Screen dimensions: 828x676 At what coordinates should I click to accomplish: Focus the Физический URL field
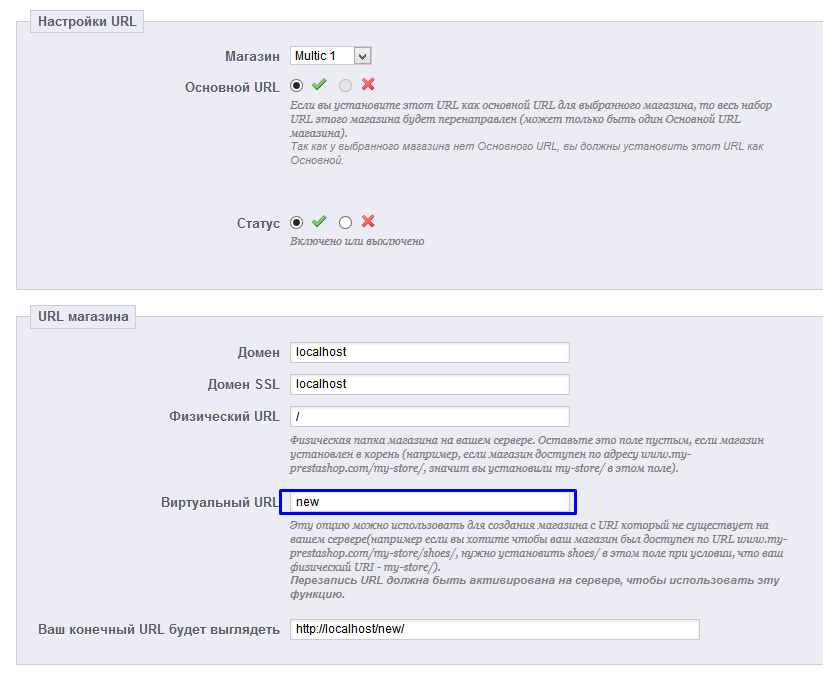pos(429,416)
